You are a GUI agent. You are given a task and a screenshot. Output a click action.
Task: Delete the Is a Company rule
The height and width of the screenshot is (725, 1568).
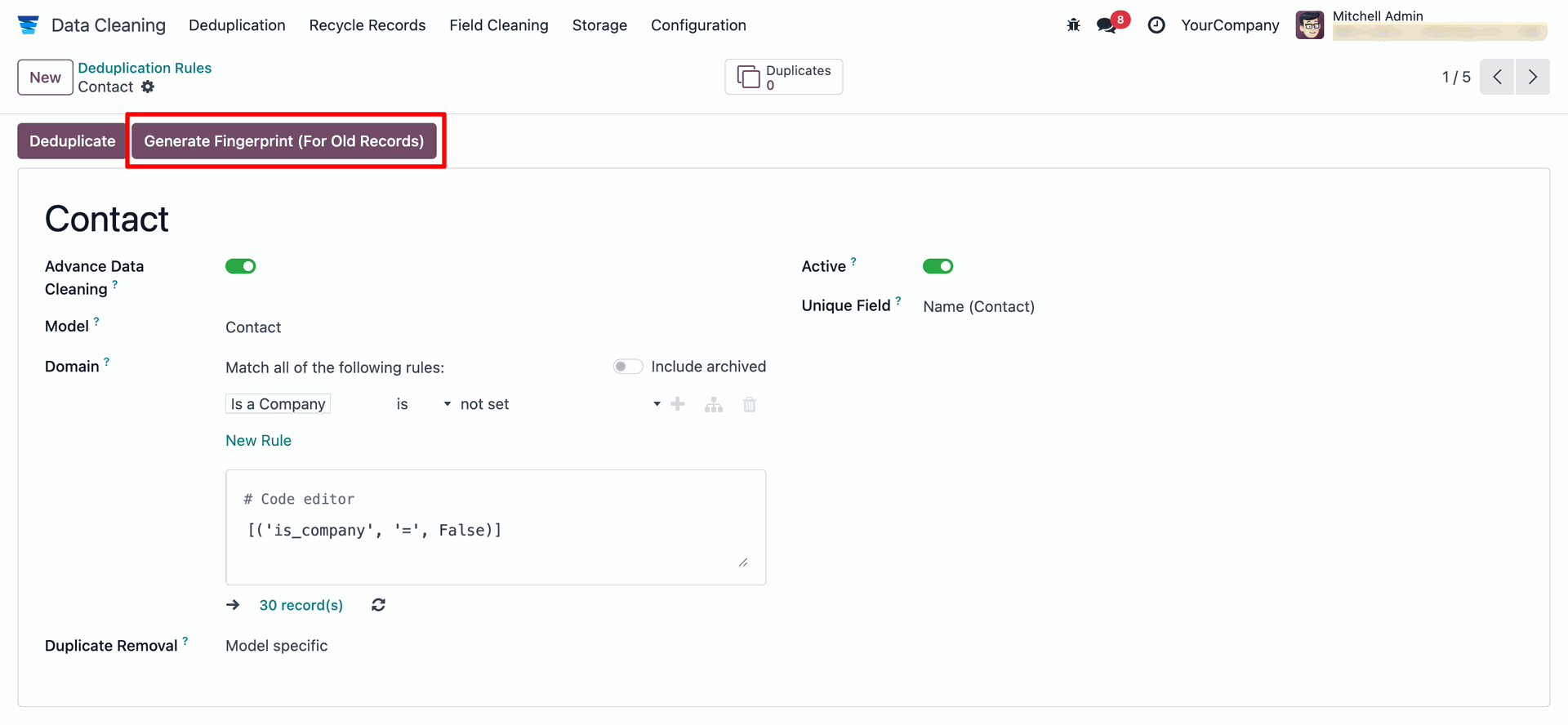point(750,404)
